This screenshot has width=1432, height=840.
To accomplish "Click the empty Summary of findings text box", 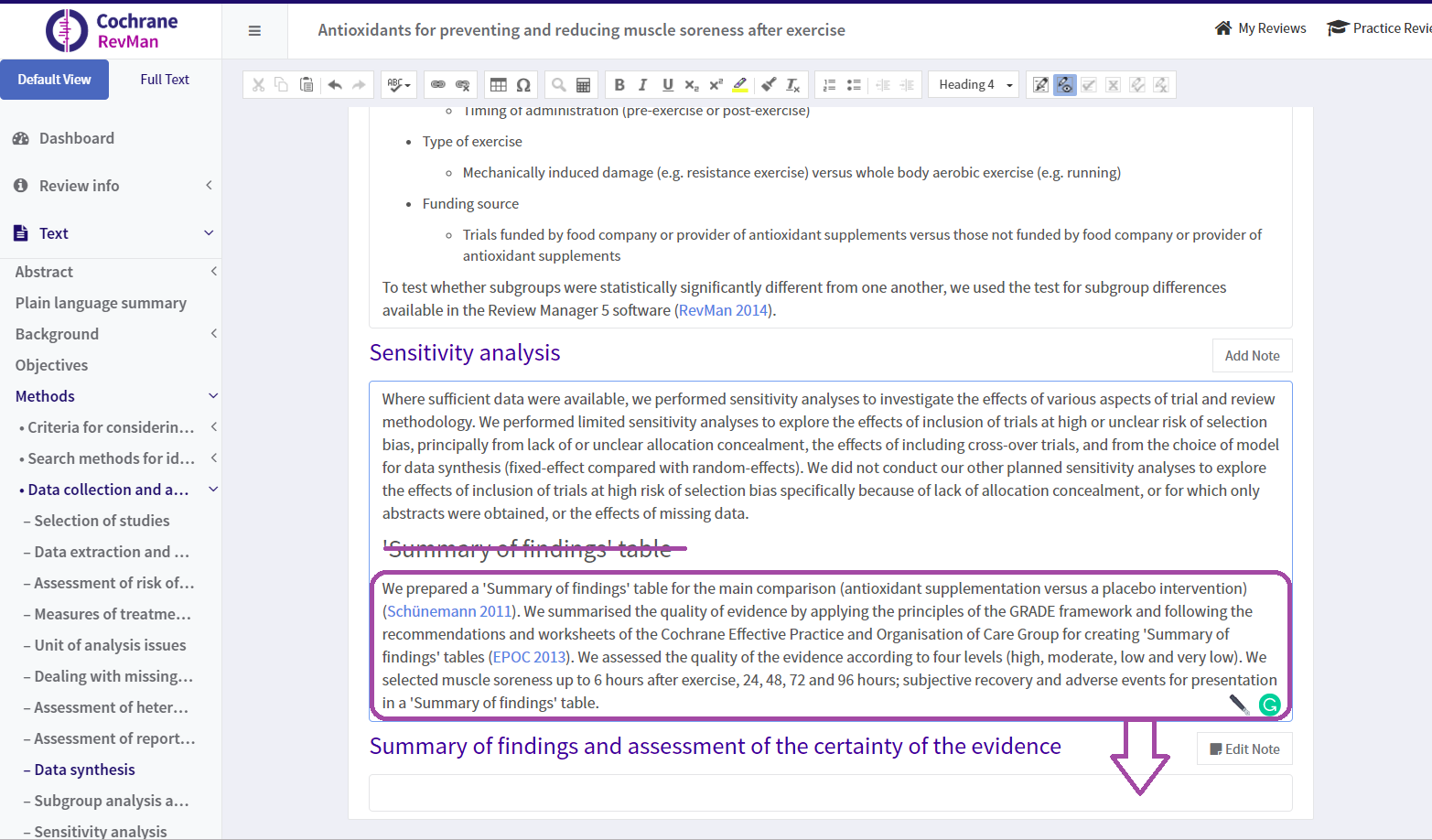I will click(x=732, y=792).
